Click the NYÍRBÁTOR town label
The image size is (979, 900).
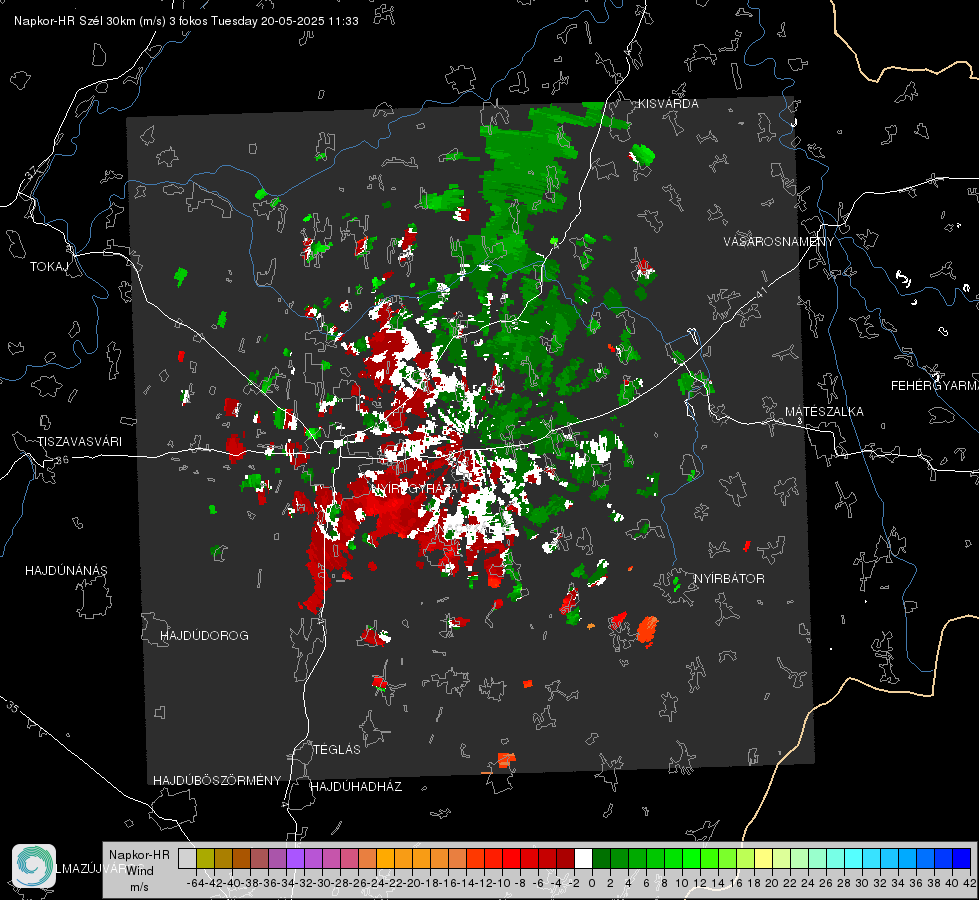pyautogui.click(x=729, y=579)
